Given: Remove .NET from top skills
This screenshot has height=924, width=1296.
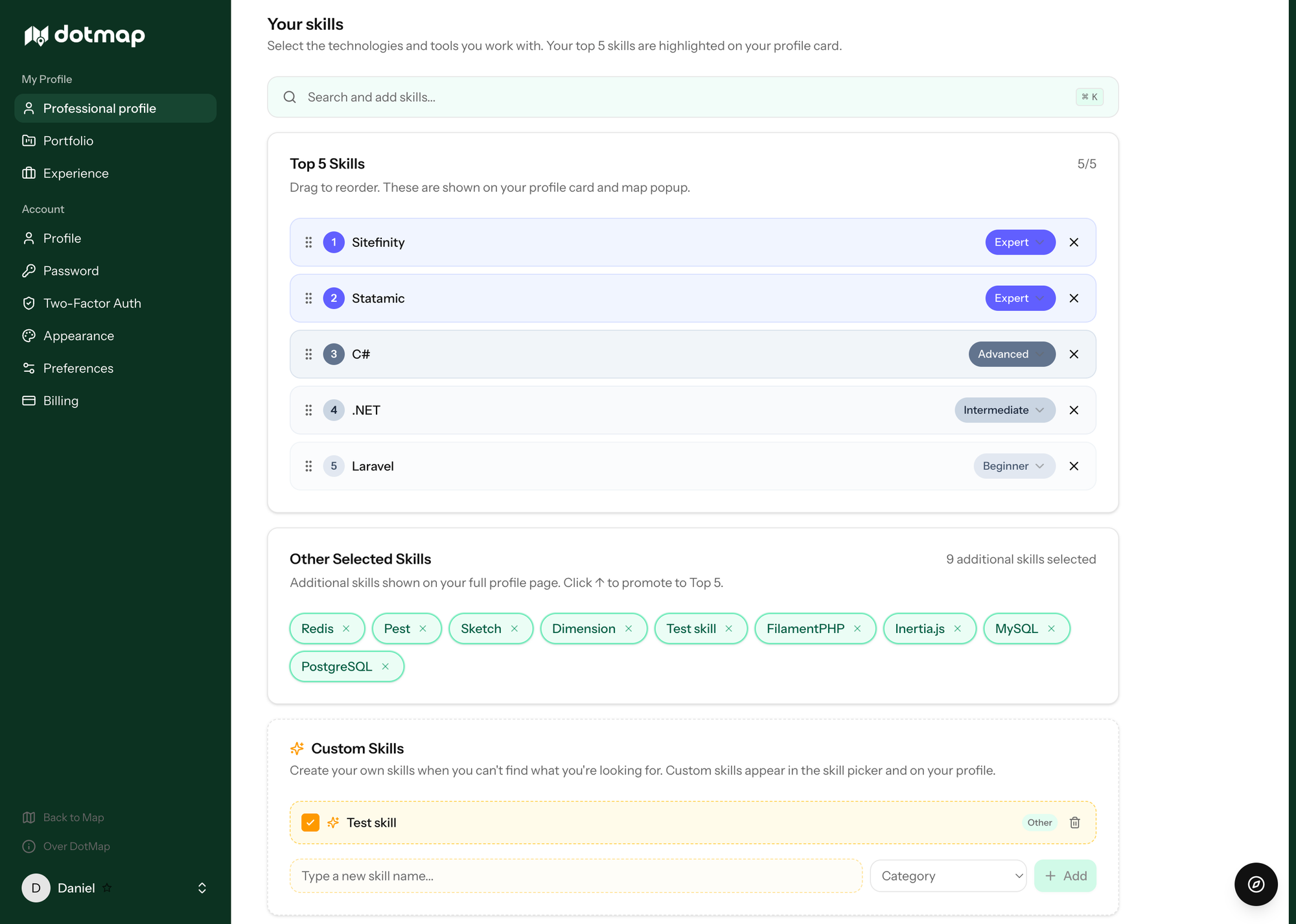Looking at the screenshot, I should tap(1074, 410).
